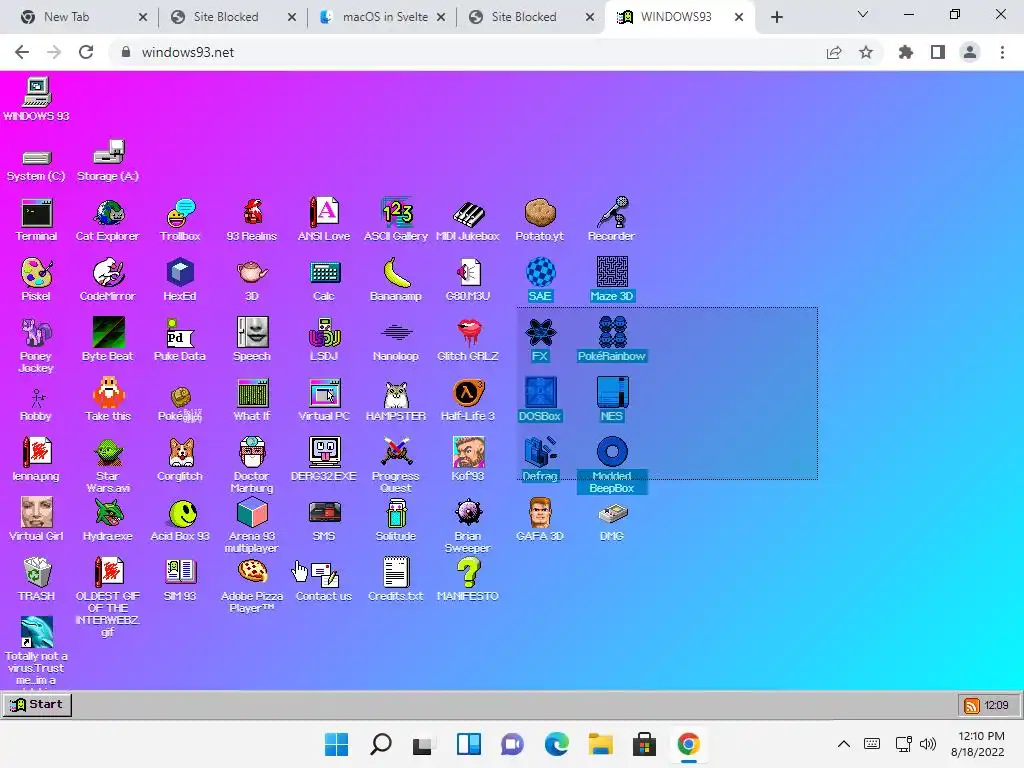Launch MIDI Jukebox icon

pos(468,220)
